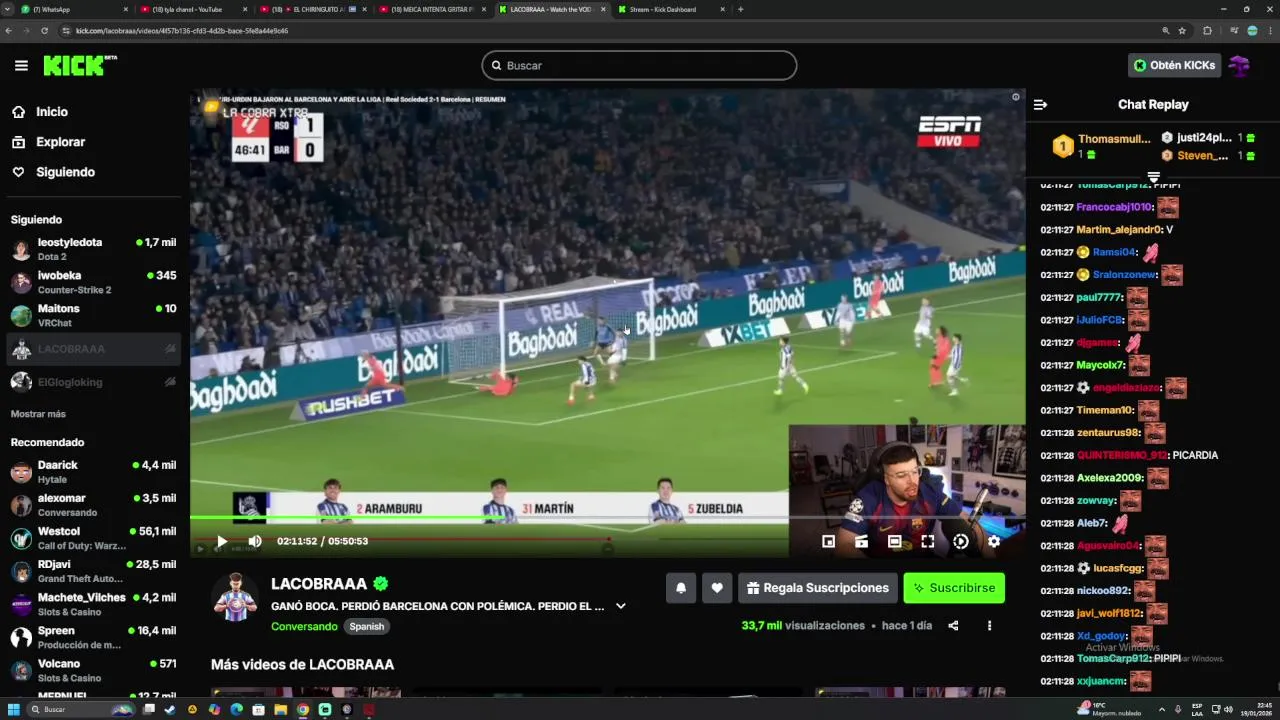1280x720 pixels.
Task: Open Maitons' VRChat channel
Action: tap(93, 315)
